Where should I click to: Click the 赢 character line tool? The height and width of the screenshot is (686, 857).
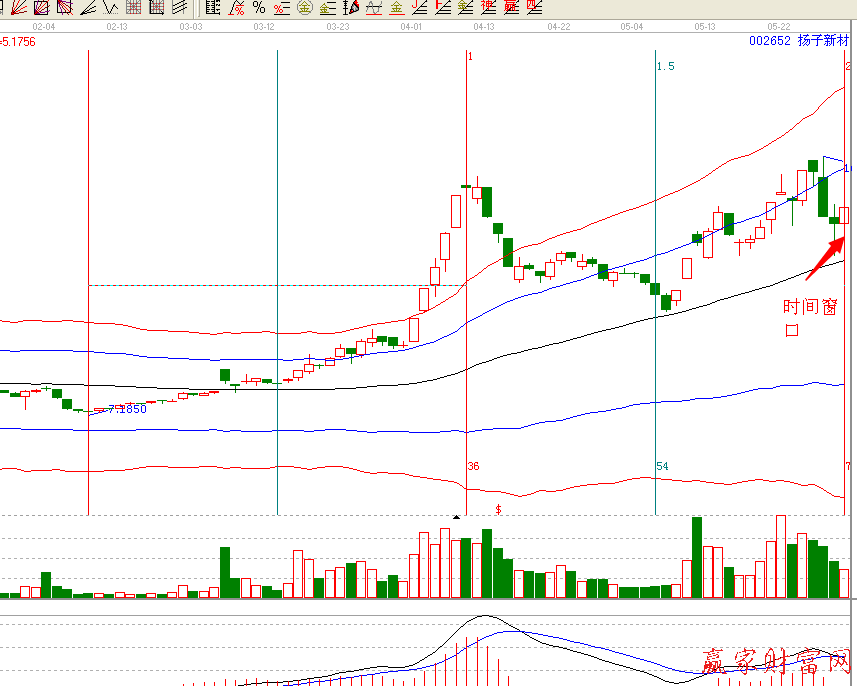(511, 8)
